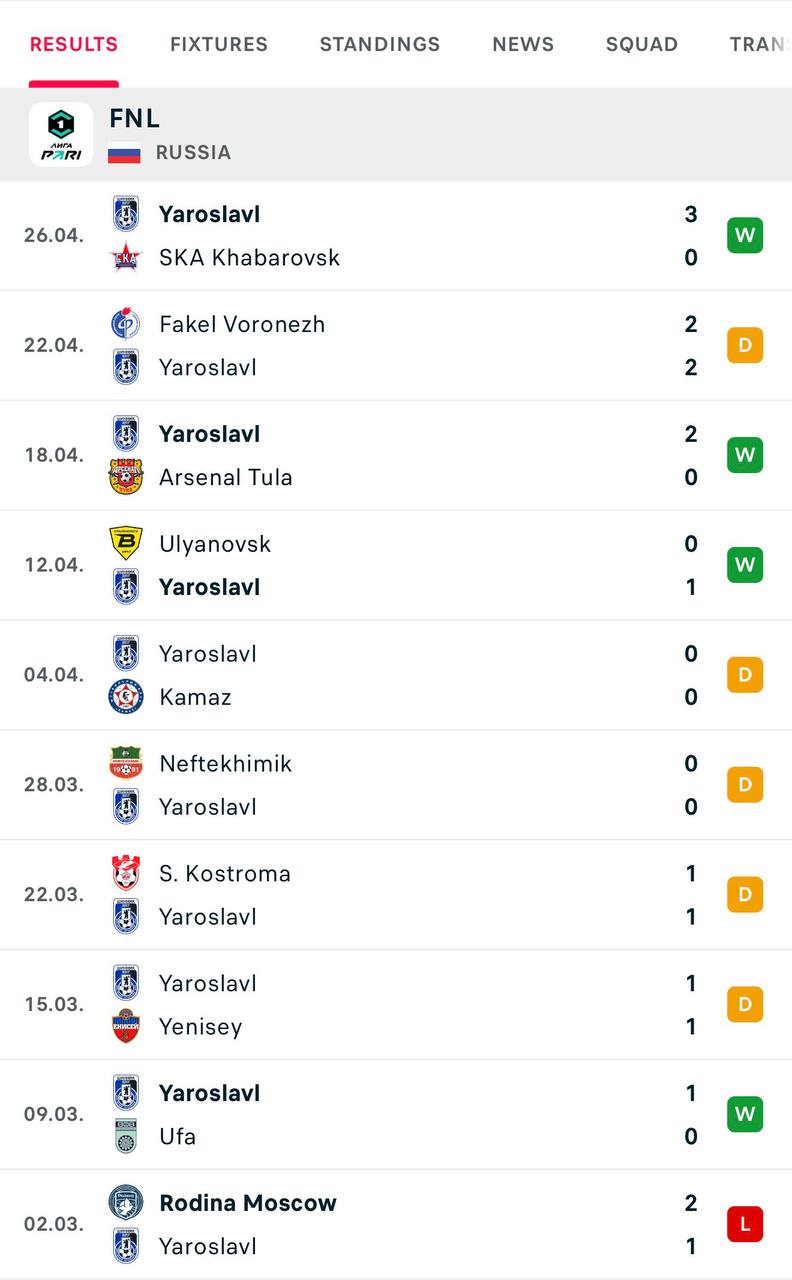Viewport: 792px width, 1280px height.
Task: Click Rodina Moscow team crest
Action: [x=126, y=1203]
